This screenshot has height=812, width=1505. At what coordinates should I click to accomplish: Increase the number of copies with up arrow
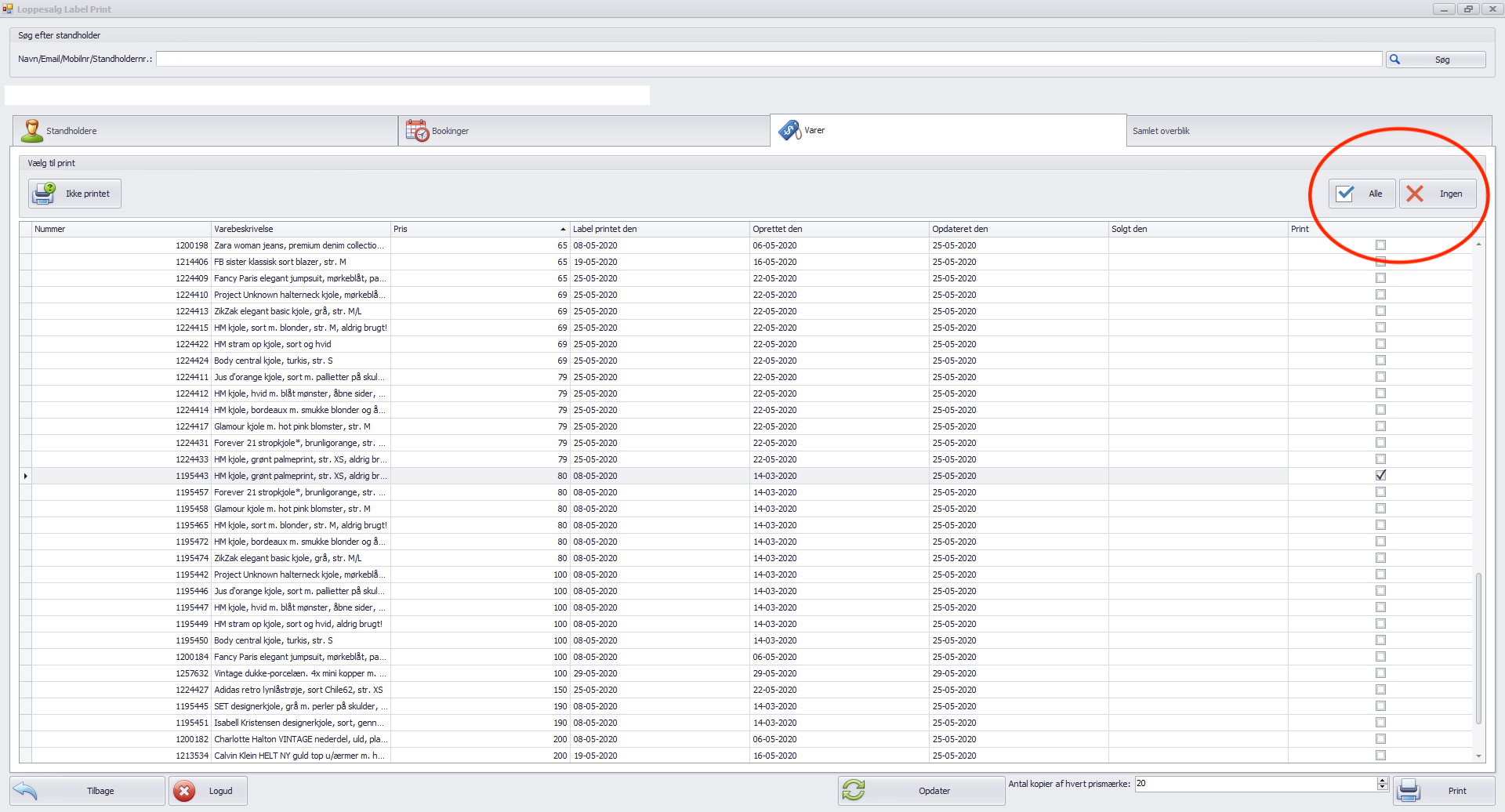click(1383, 781)
